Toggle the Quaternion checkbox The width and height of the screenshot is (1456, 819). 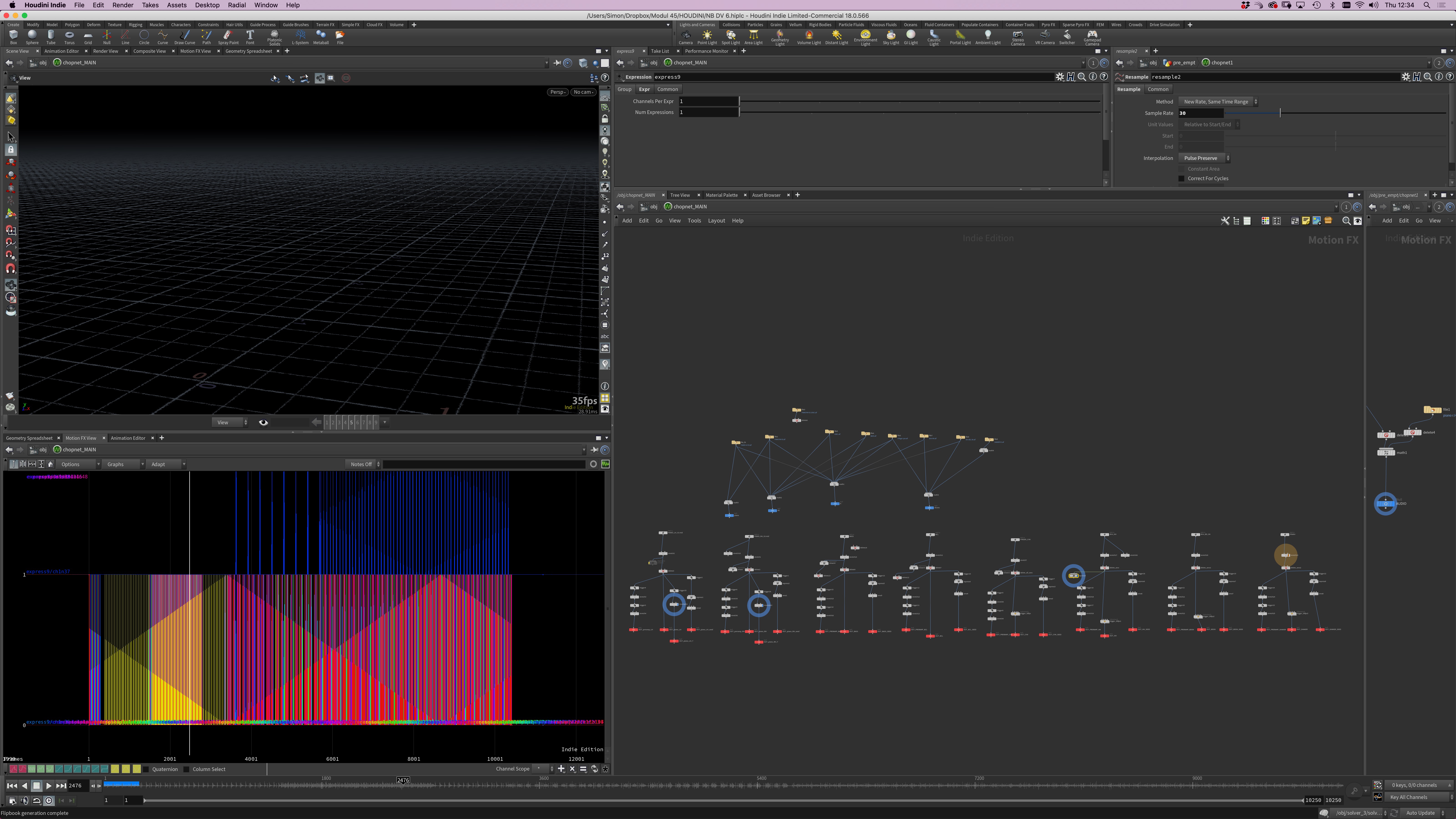point(146,769)
